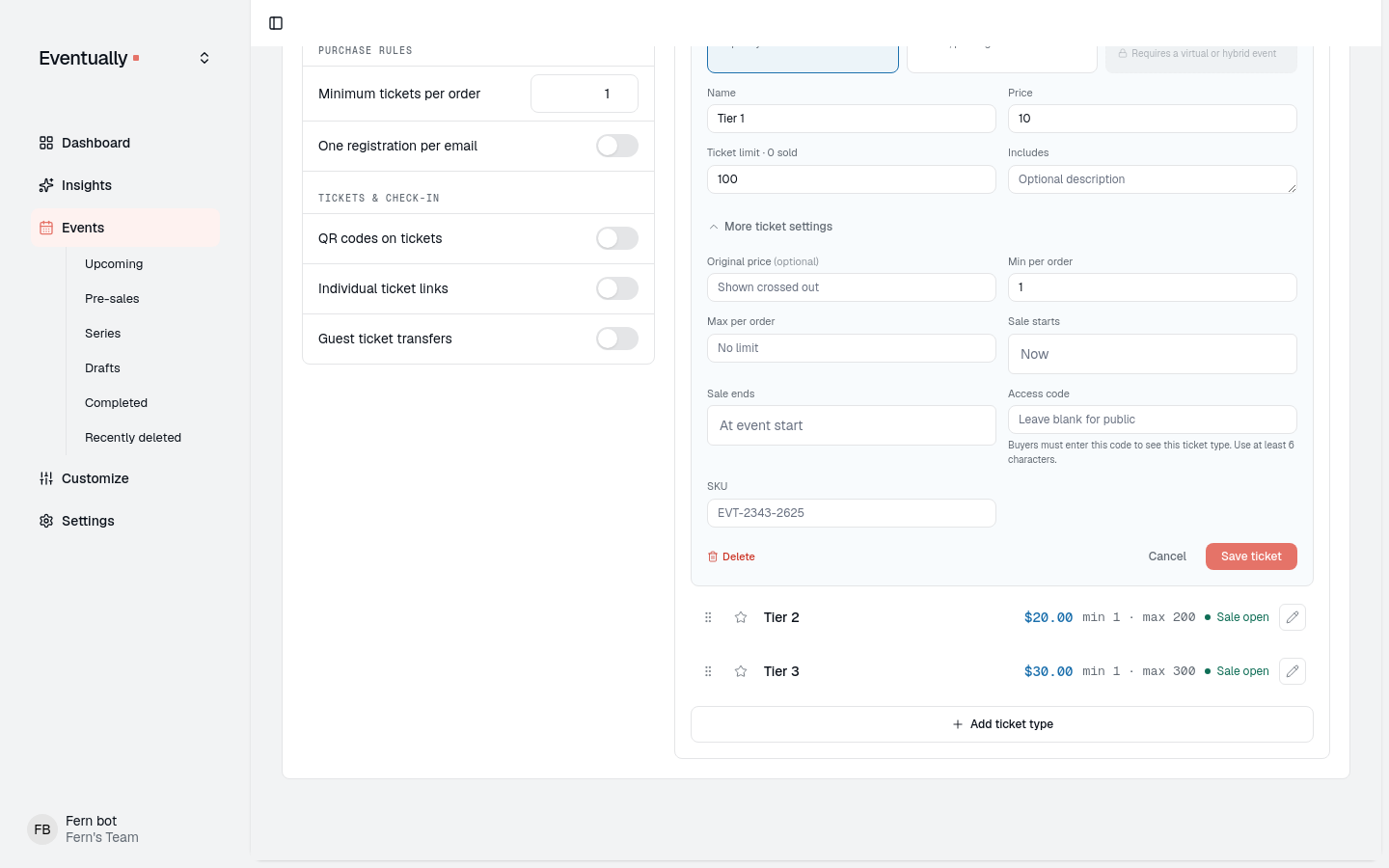The width and height of the screenshot is (1389, 868).
Task: Enable Individual ticket links toggle
Action: [617, 288]
